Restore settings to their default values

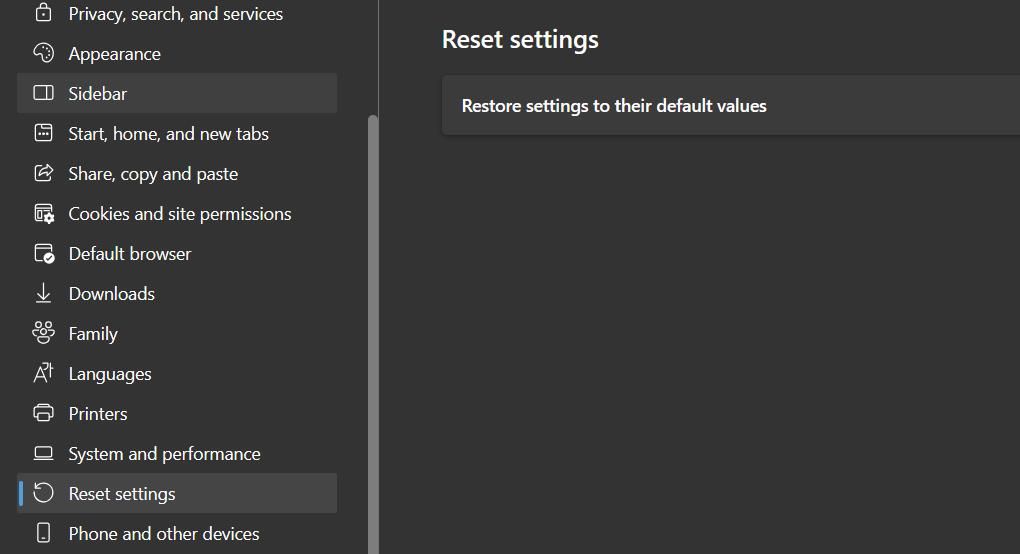pos(614,106)
